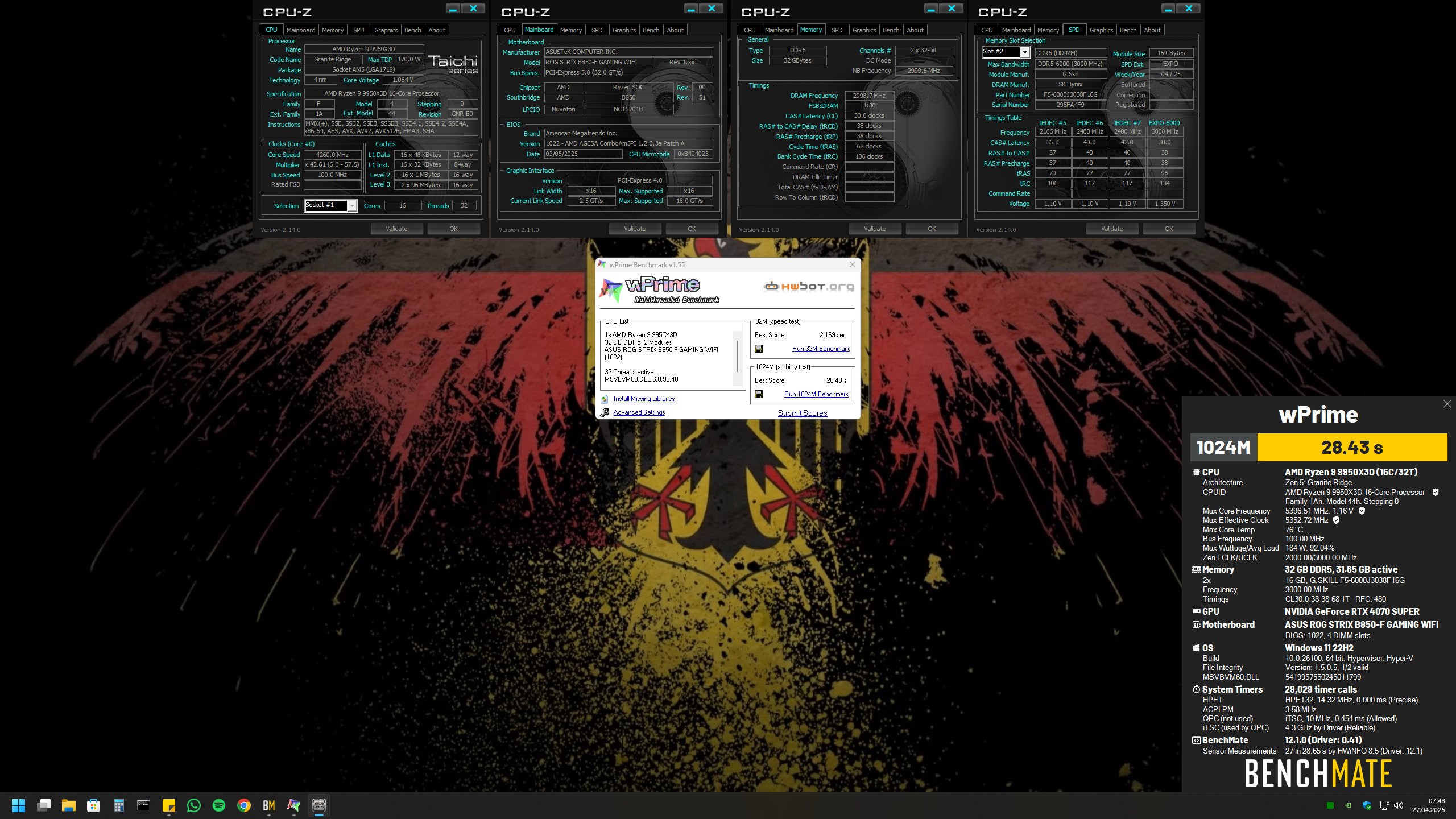Viewport: 1456px width, 819px height.
Task: Click the Core Speed value '4260.0 MHz'
Action: click(333, 155)
